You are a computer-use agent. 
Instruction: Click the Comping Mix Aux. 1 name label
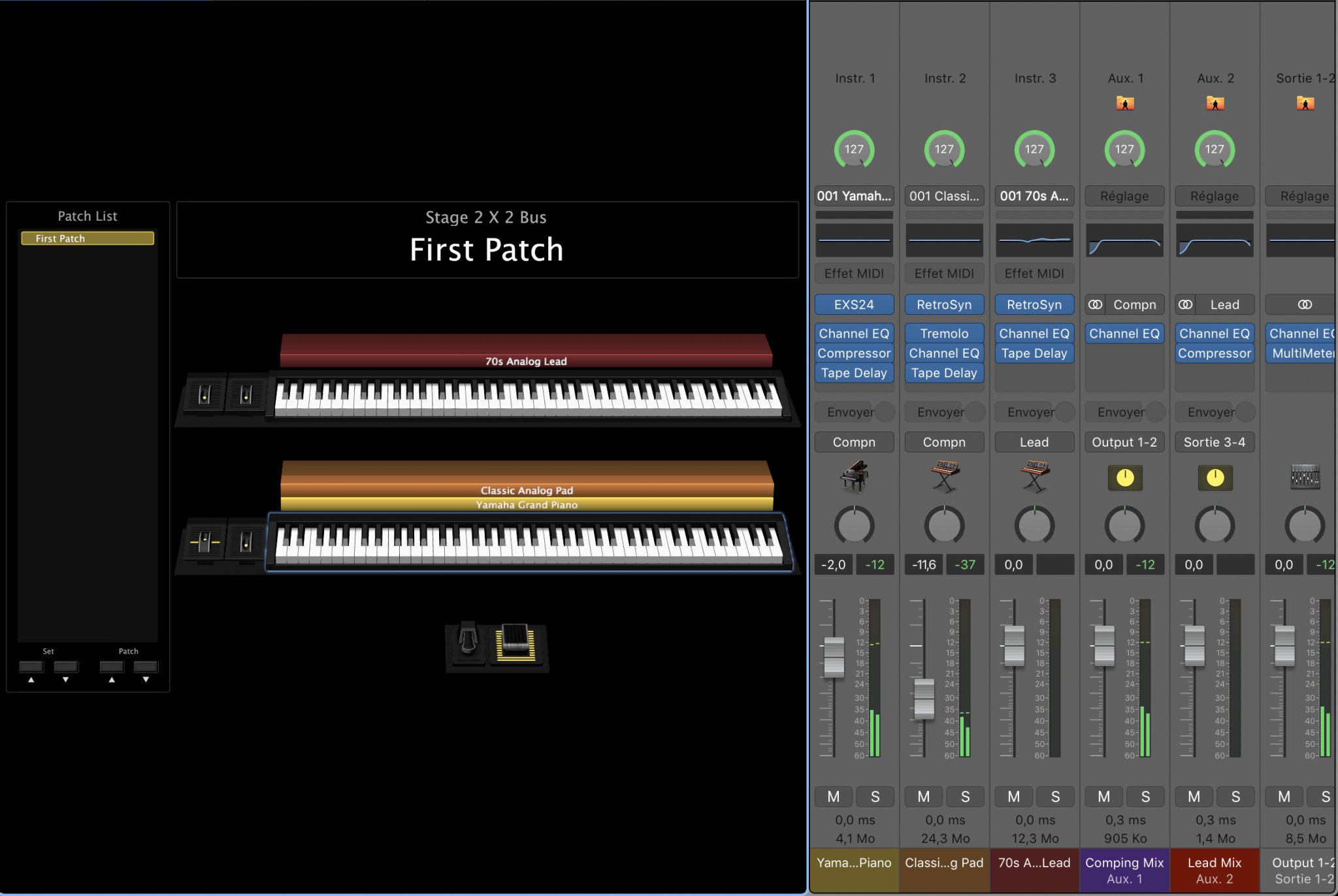coord(1124,869)
